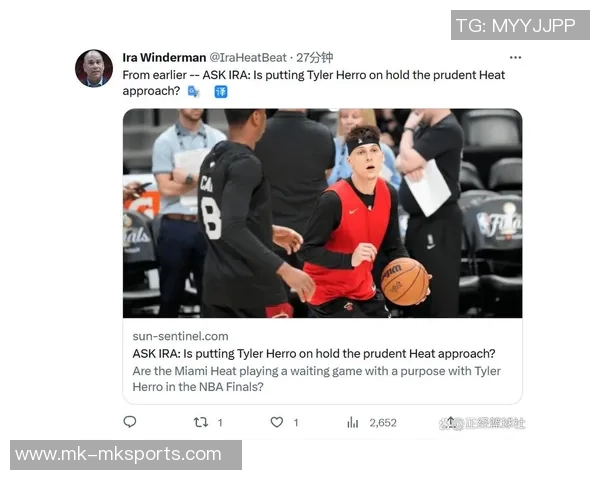The height and width of the screenshot is (480, 600).
Task: Open the view analytics bar chart icon
Action: [x=352, y=423]
